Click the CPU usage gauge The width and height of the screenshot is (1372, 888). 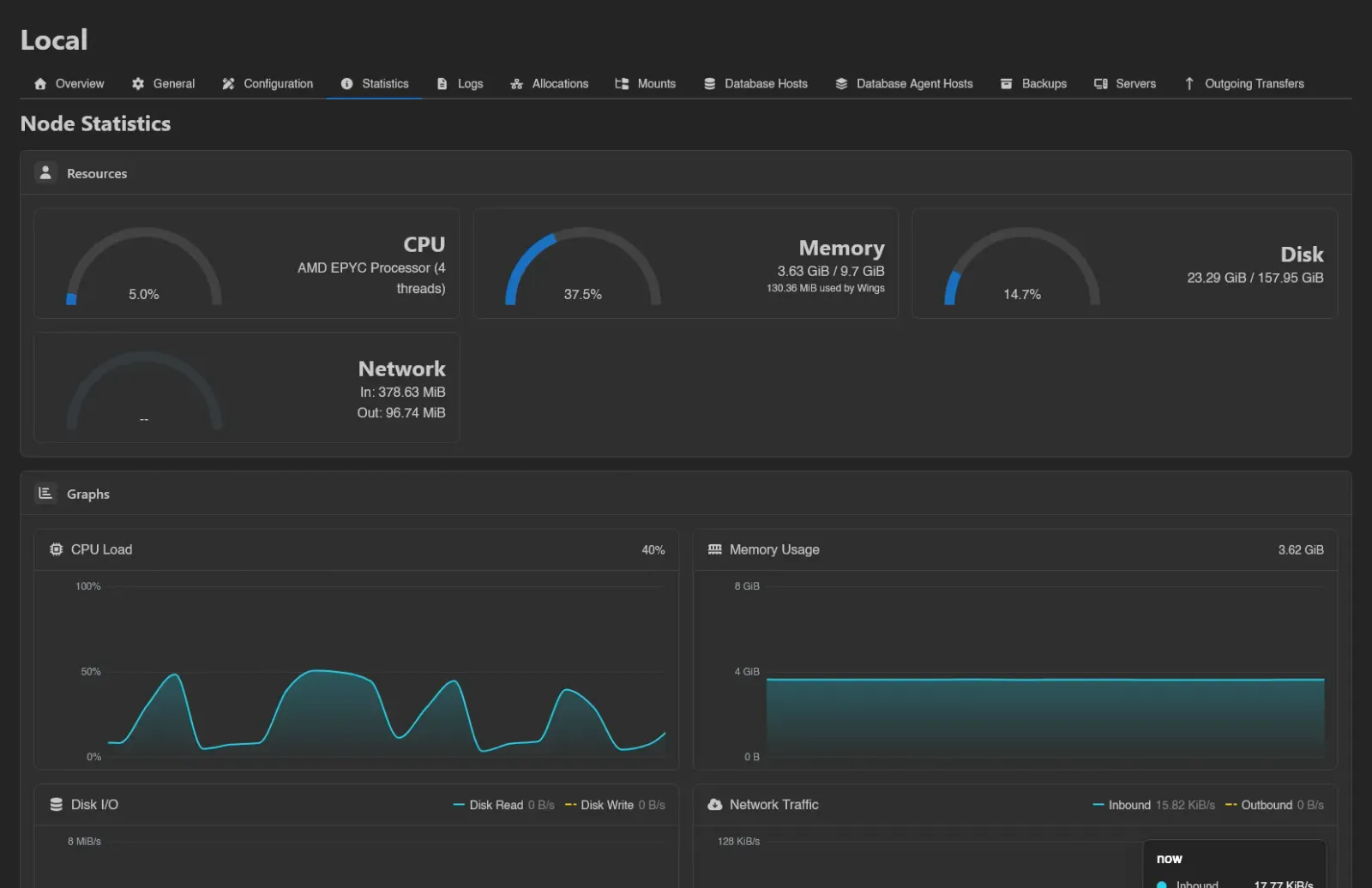[x=144, y=267]
